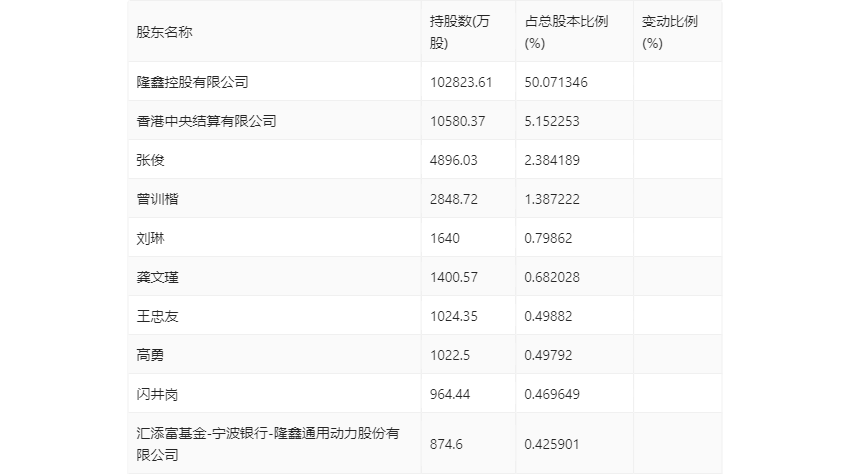This screenshot has height=474, width=850.
Task: Select shareholder 王忠友
Action: click(157, 316)
